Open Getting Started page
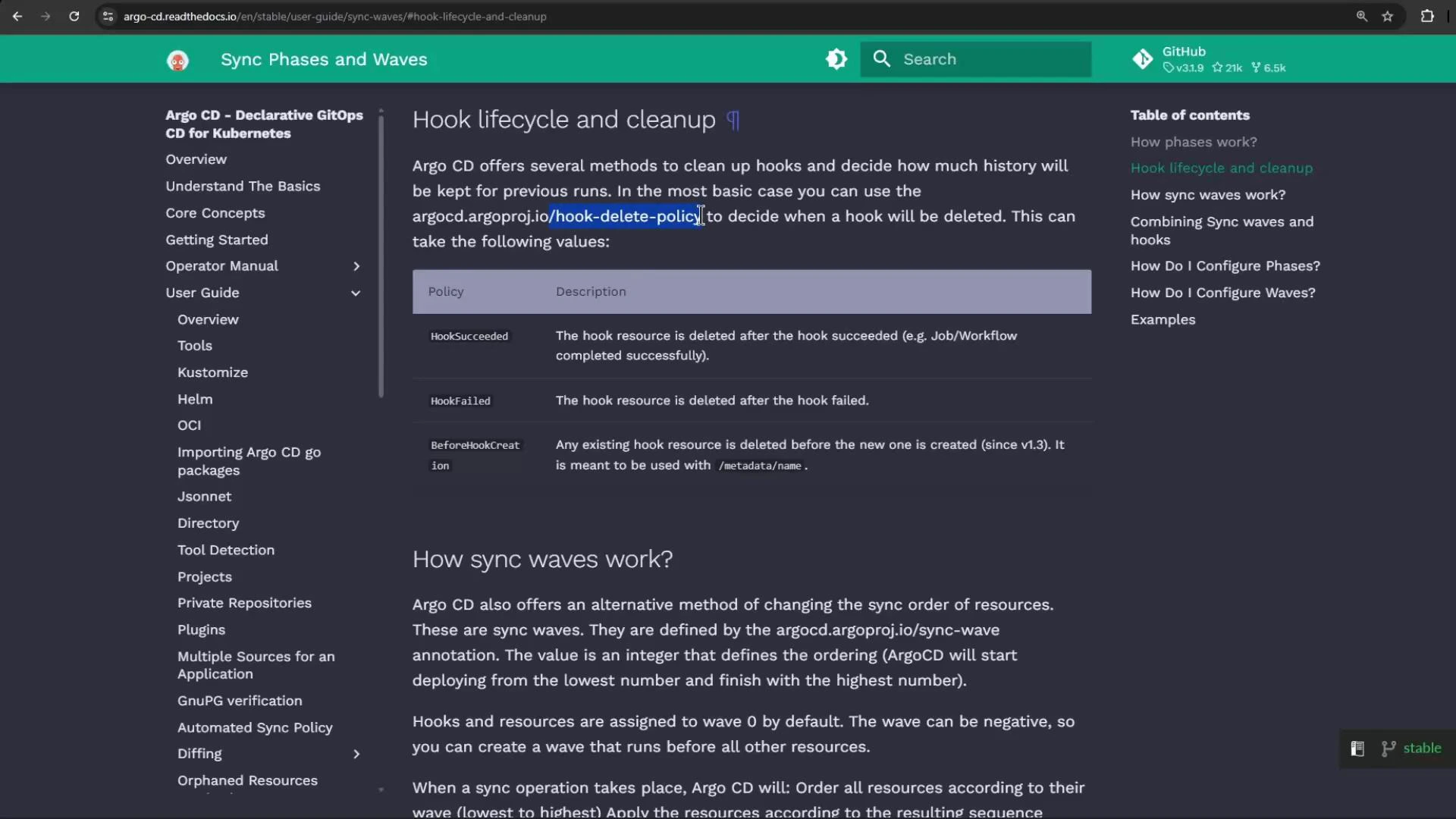This screenshot has height=819, width=1456. click(x=217, y=240)
